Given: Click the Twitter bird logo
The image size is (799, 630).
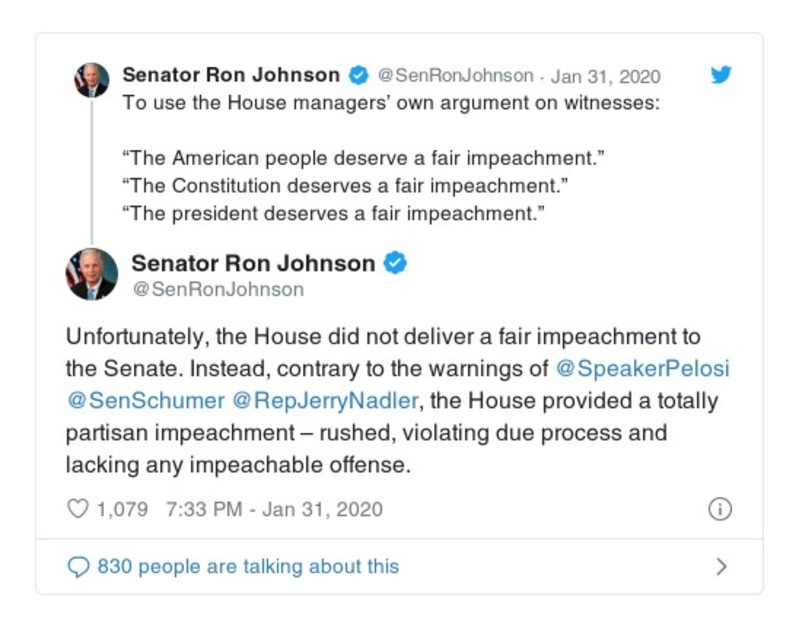Looking at the screenshot, I should click(x=721, y=76).
